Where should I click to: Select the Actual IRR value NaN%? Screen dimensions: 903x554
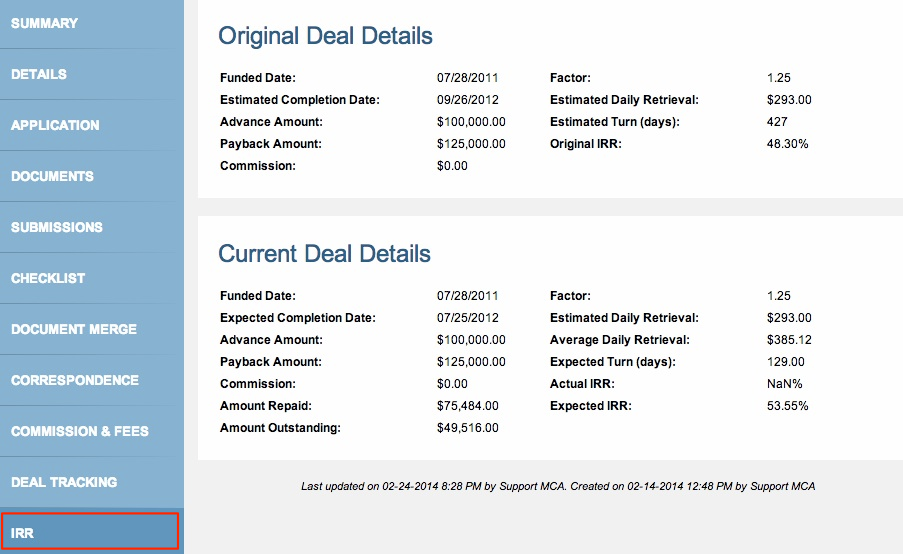784,384
